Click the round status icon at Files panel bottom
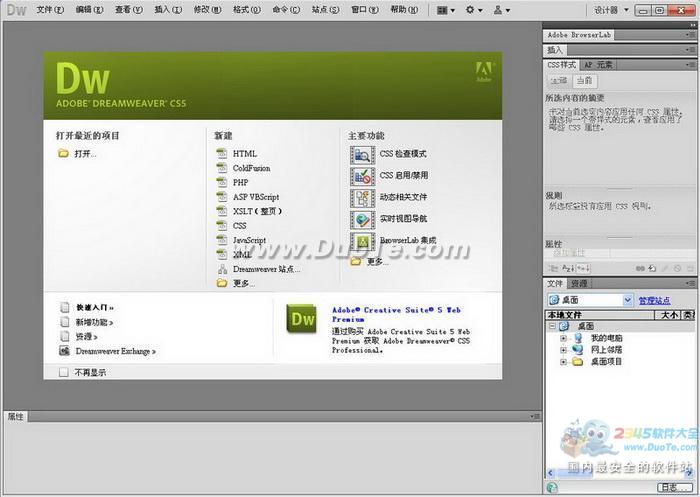700x497 pixels. tap(552, 487)
